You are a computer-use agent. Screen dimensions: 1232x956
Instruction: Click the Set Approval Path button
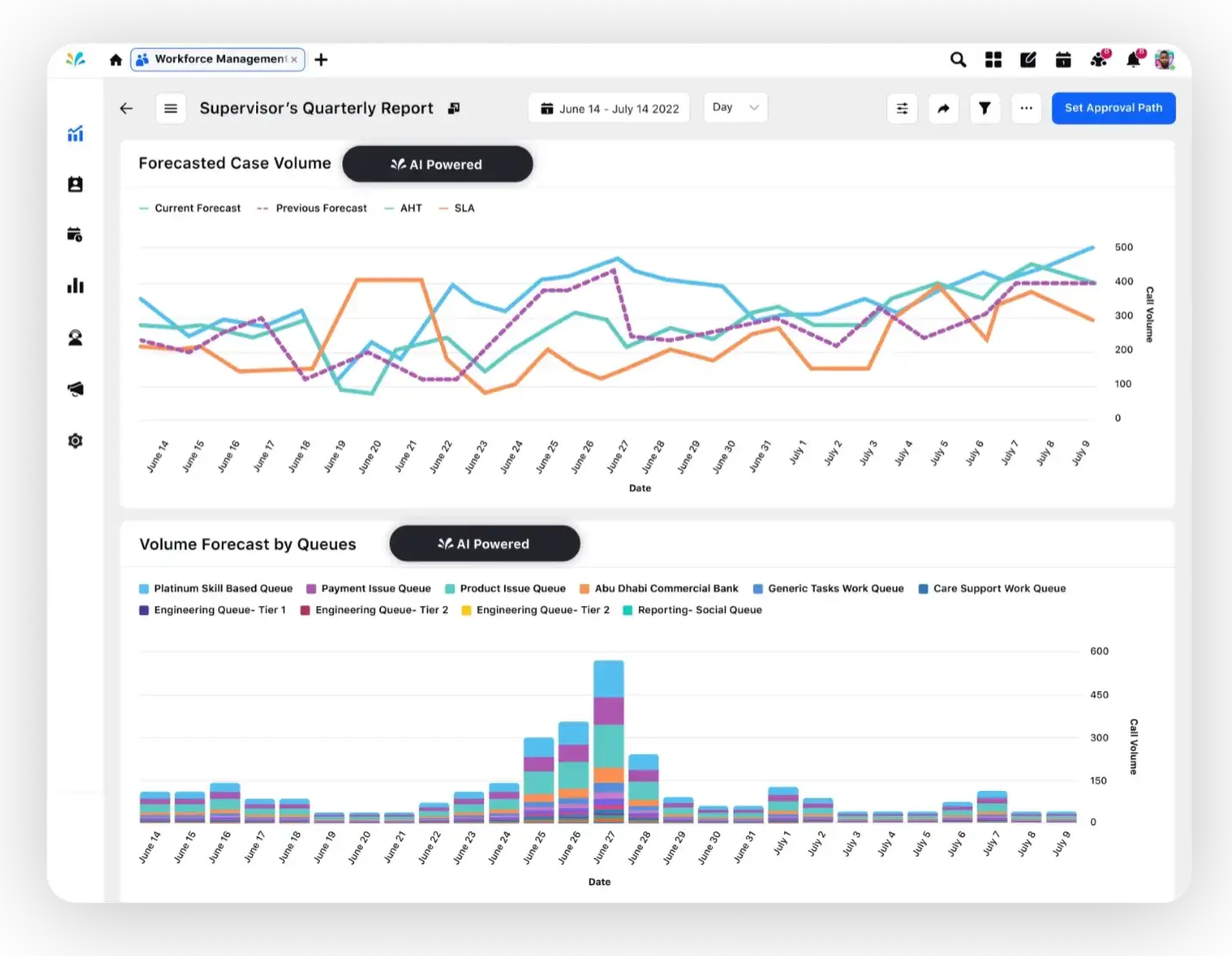coord(1113,107)
